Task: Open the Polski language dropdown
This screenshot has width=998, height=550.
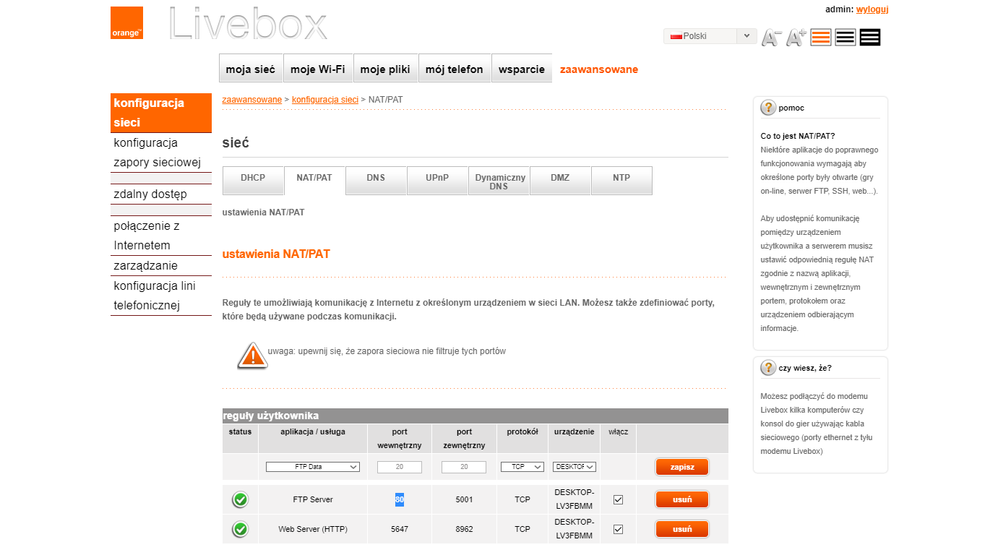Action: pyautogui.click(x=709, y=36)
